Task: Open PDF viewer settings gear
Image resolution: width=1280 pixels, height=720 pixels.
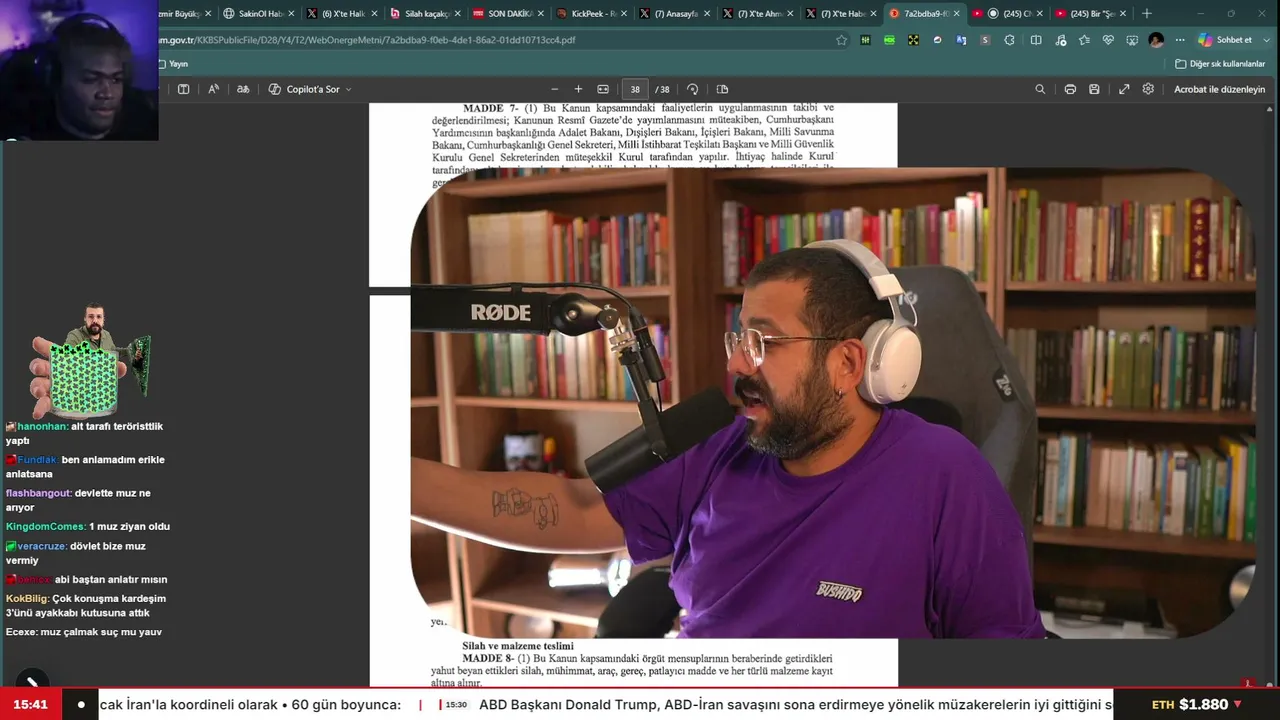Action: coord(1148,89)
